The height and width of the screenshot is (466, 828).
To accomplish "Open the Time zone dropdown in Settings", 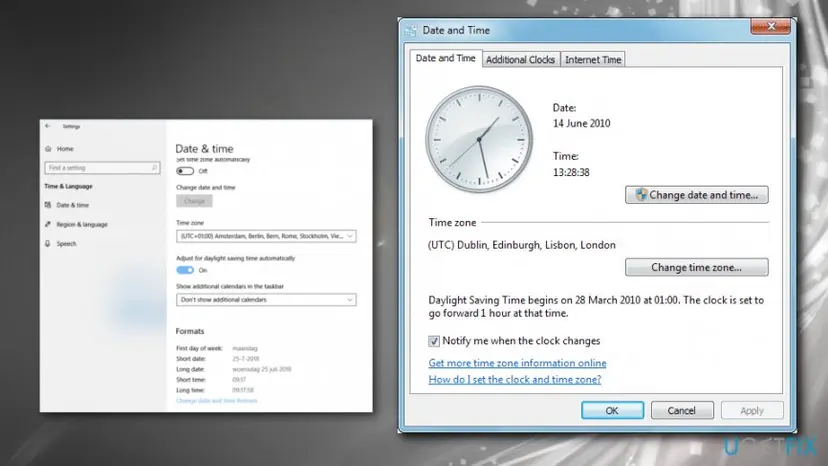I will pos(266,236).
